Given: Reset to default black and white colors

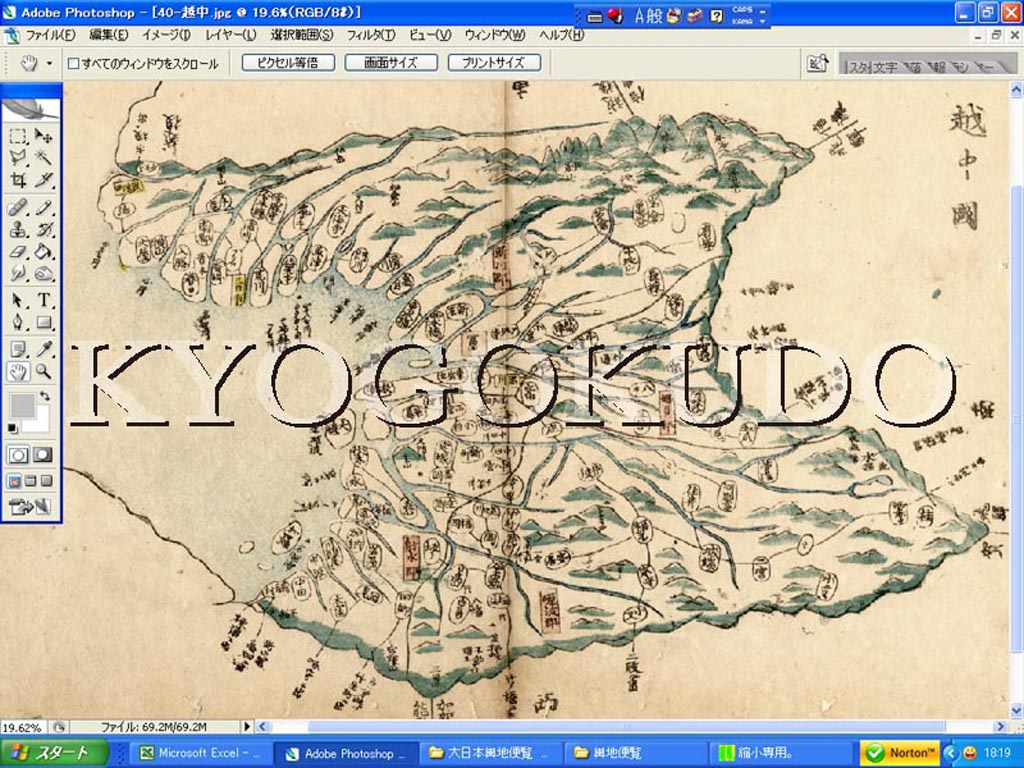Looking at the screenshot, I should [x=12, y=428].
